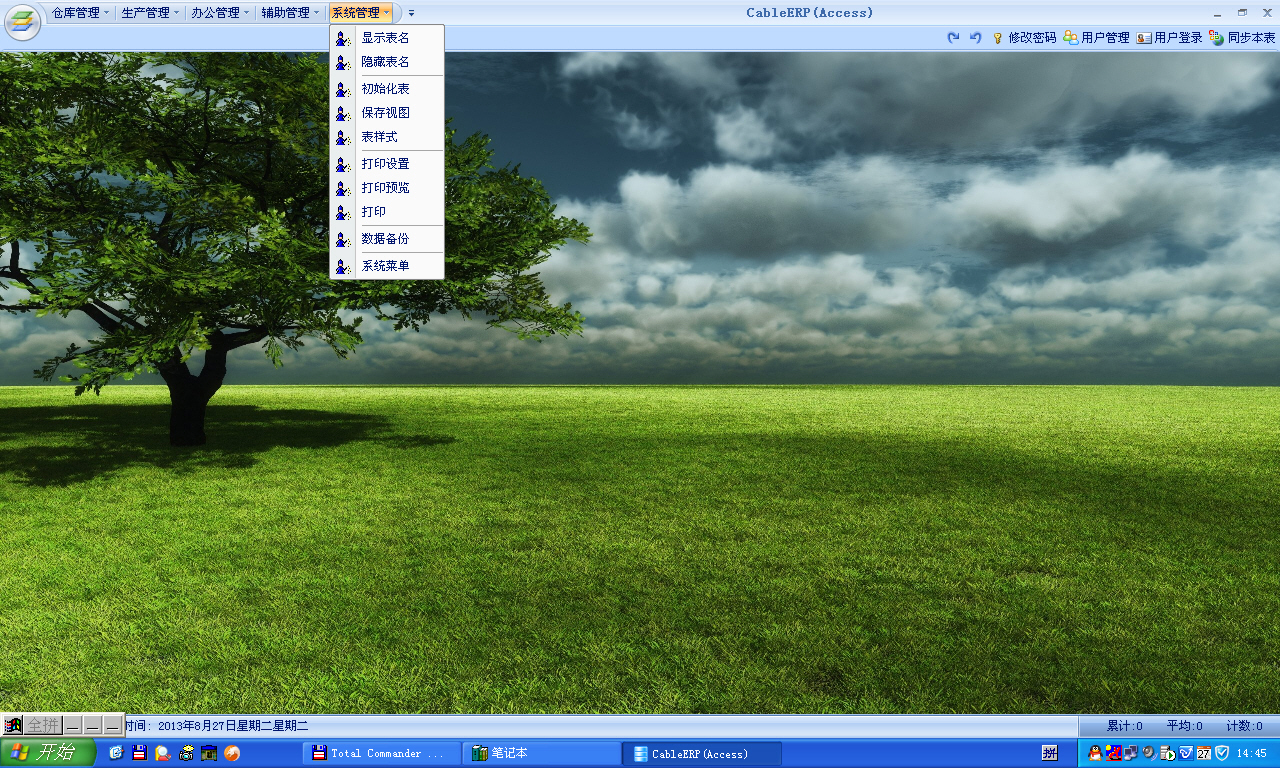Click the toolbar customize arrow after 系统管理
The height and width of the screenshot is (768, 1280).
[x=411, y=13]
